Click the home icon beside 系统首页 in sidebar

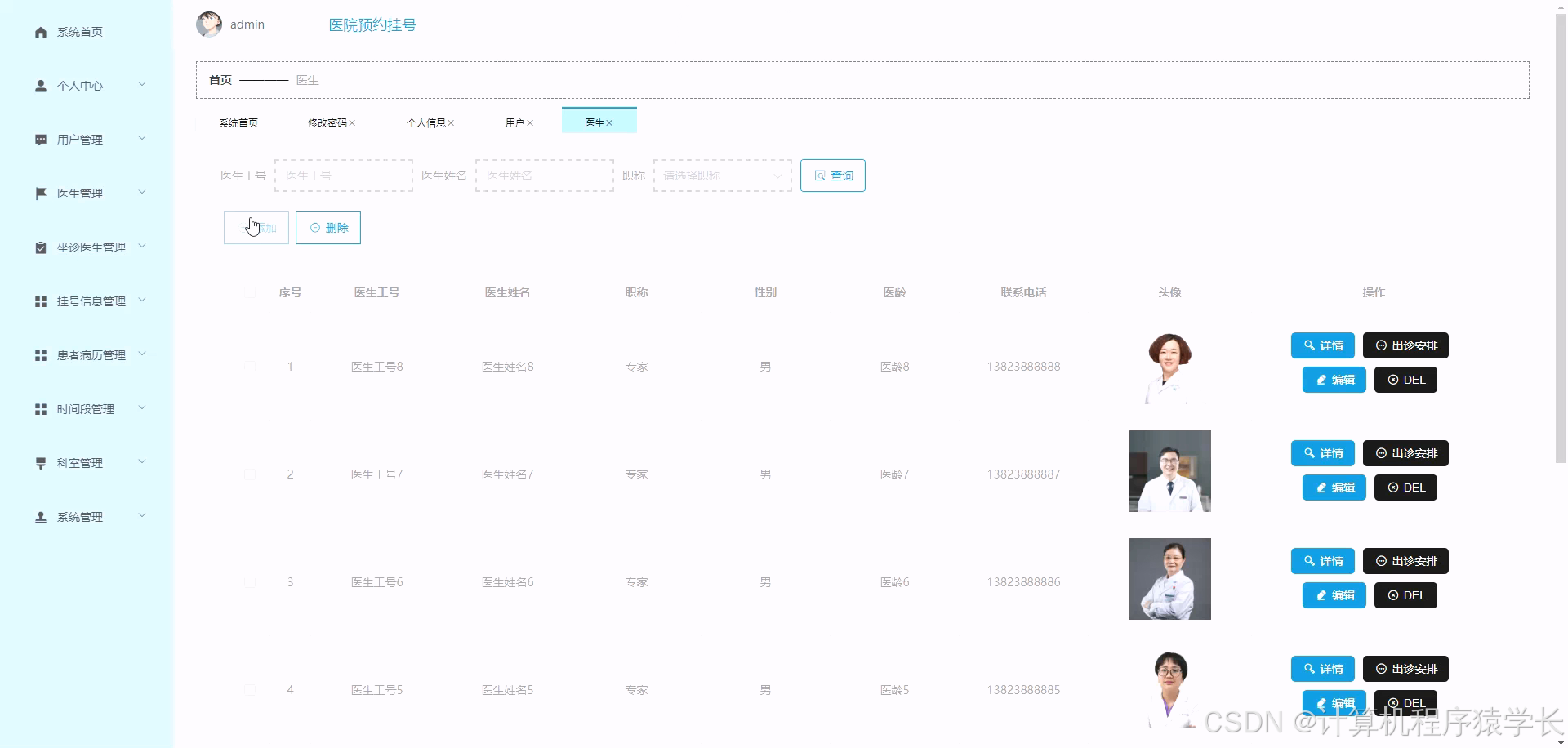point(41,32)
